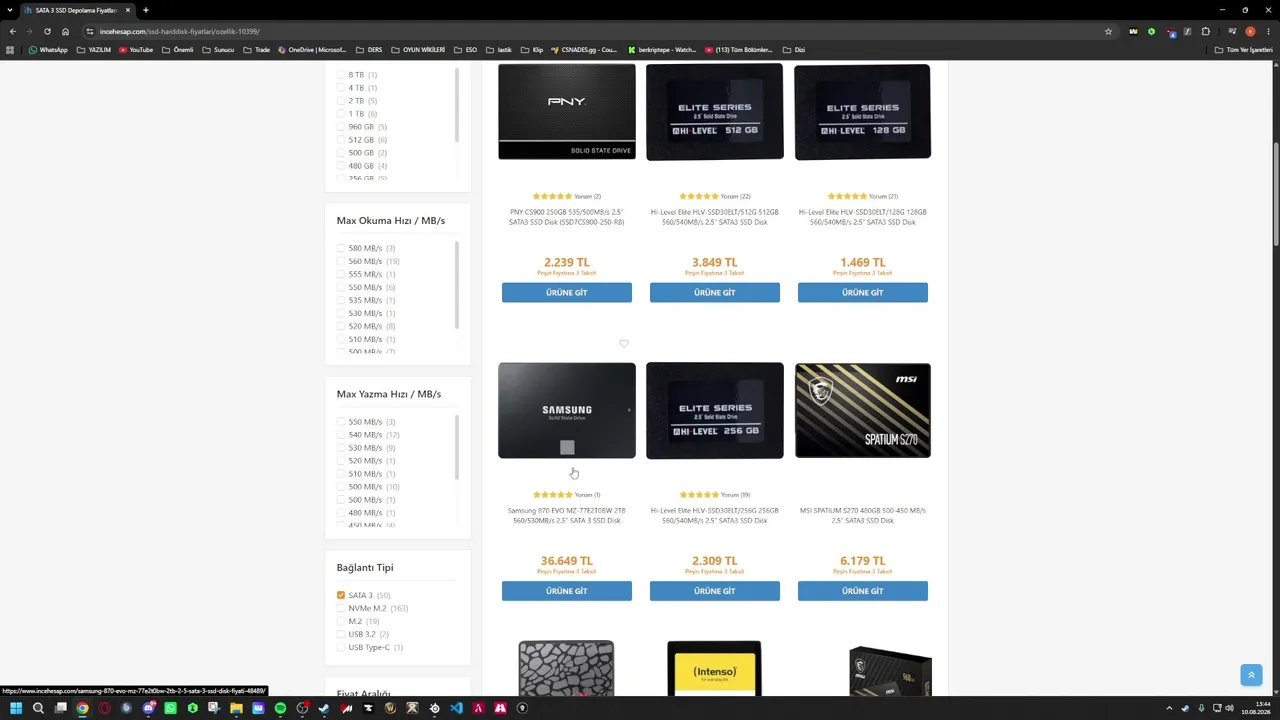Add the Samsung 870 EVO to favorites
The width and height of the screenshot is (1280, 720).
click(624, 343)
